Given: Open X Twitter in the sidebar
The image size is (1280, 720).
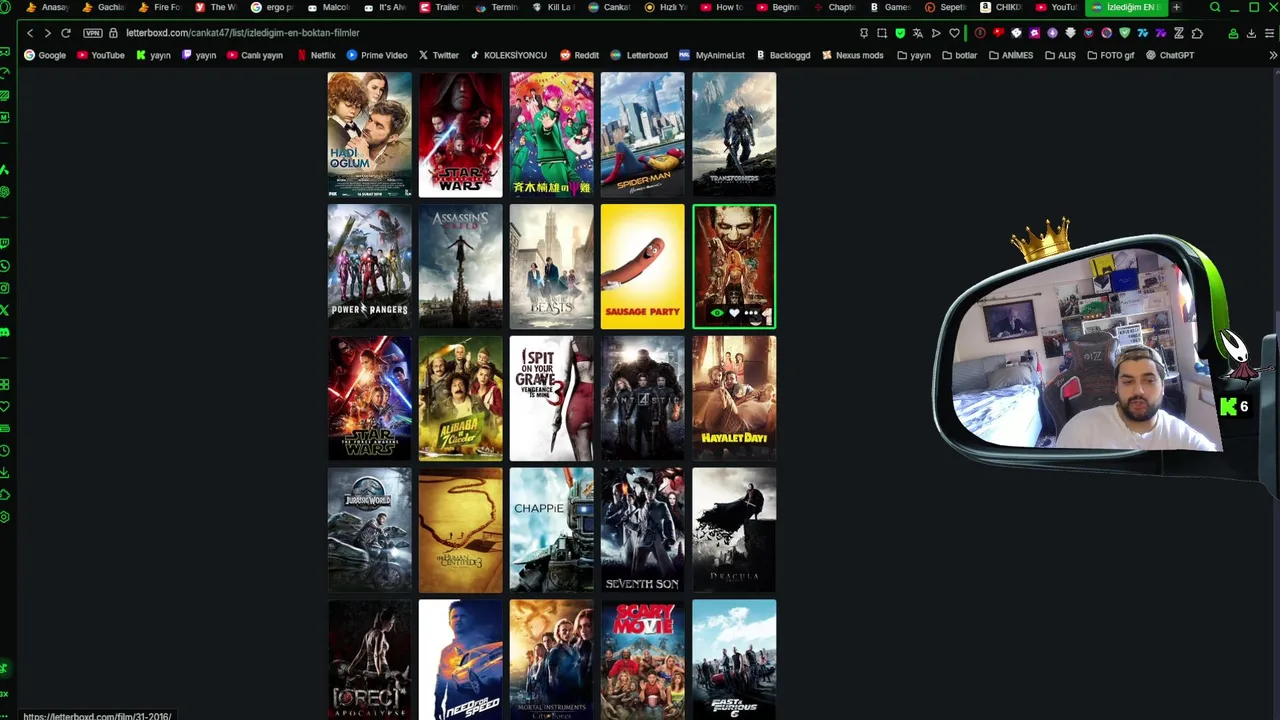Looking at the screenshot, I should point(5,310).
